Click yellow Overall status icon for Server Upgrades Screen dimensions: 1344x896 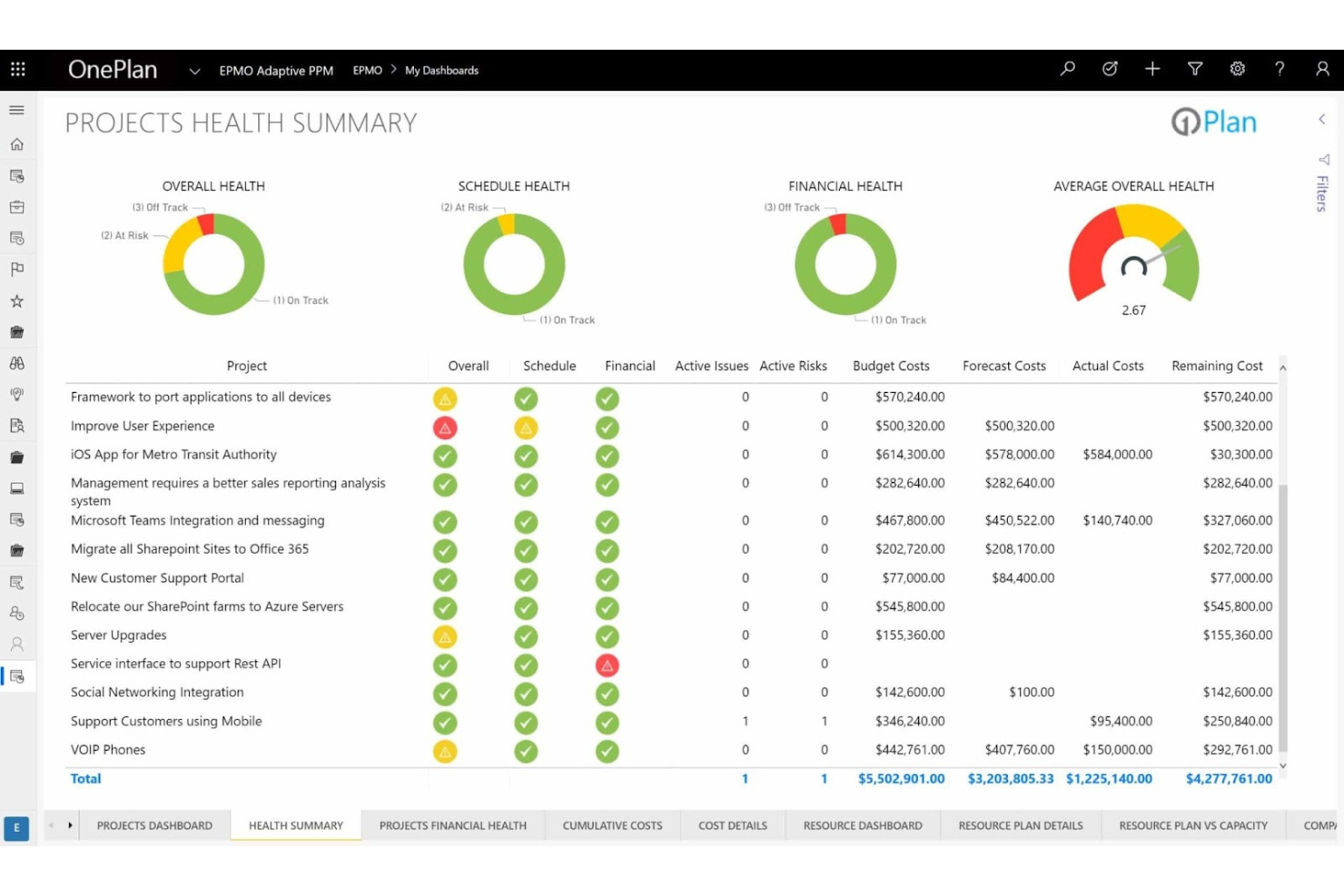coord(445,636)
